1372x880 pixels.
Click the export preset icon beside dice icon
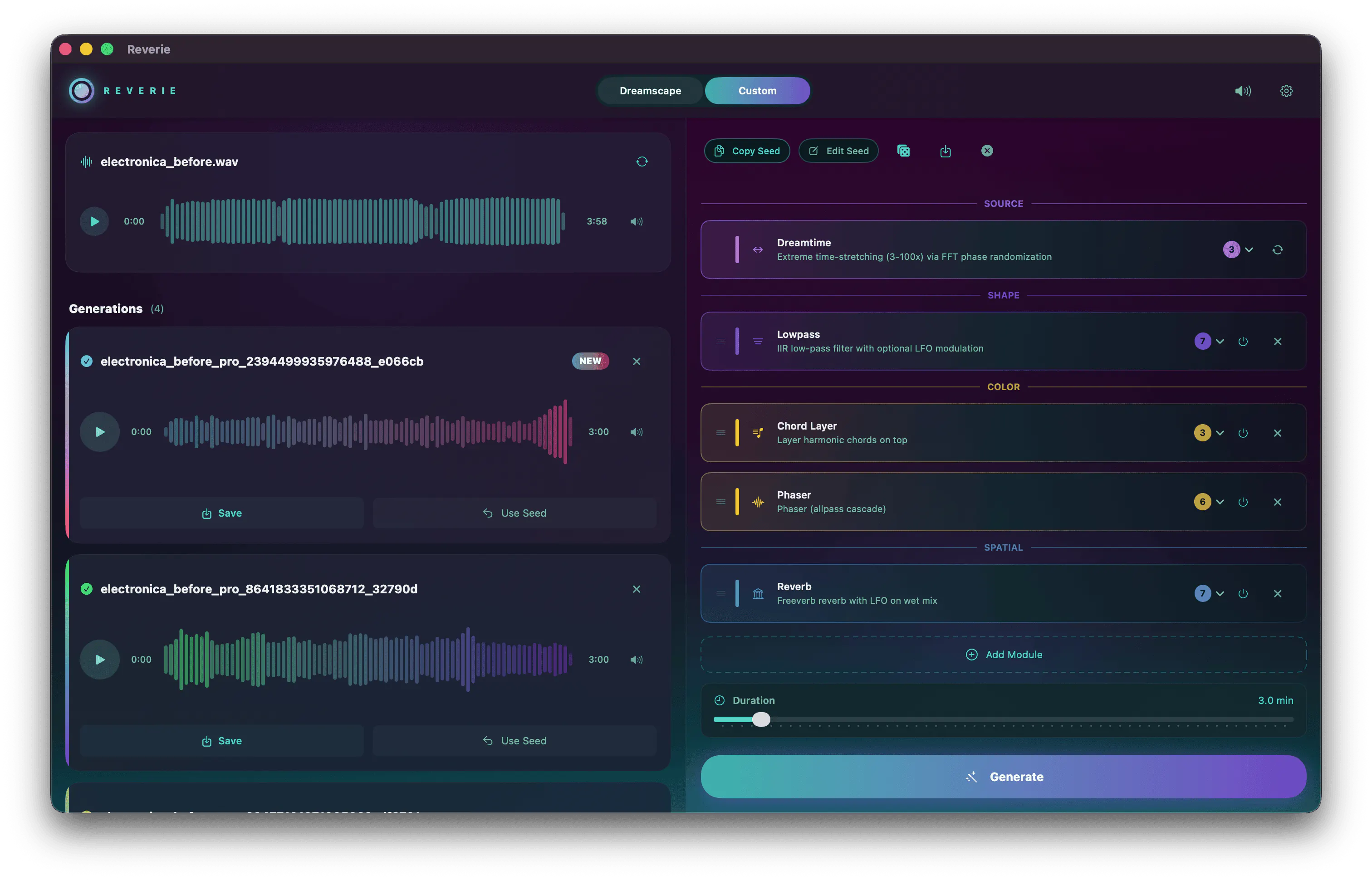pyautogui.click(x=945, y=151)
